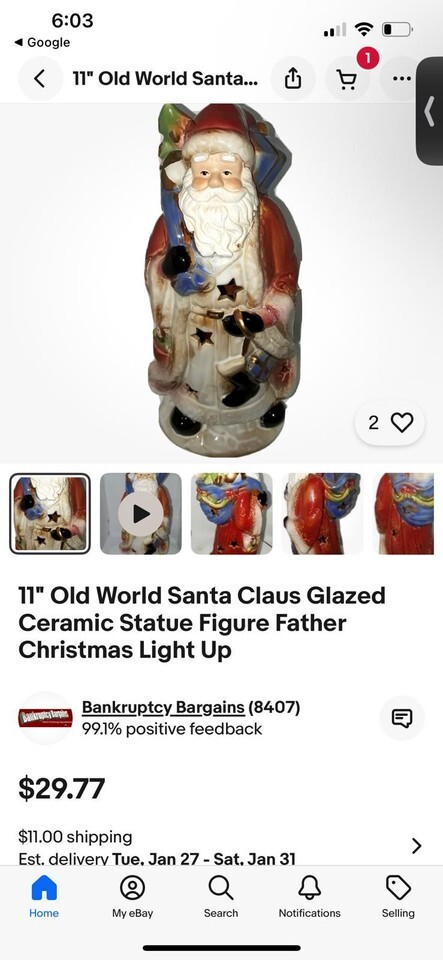The height and width of the screenshot is (960, 443).
Task: Select fourth thumbnail of Santa side view
Action: [322, 514]
